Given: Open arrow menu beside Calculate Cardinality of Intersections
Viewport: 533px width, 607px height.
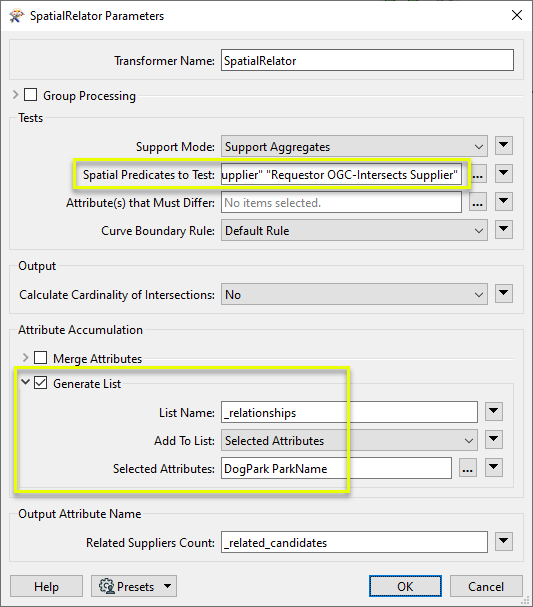Looking at the screenshot, I should pyautogui.click(x=504, y=294).
